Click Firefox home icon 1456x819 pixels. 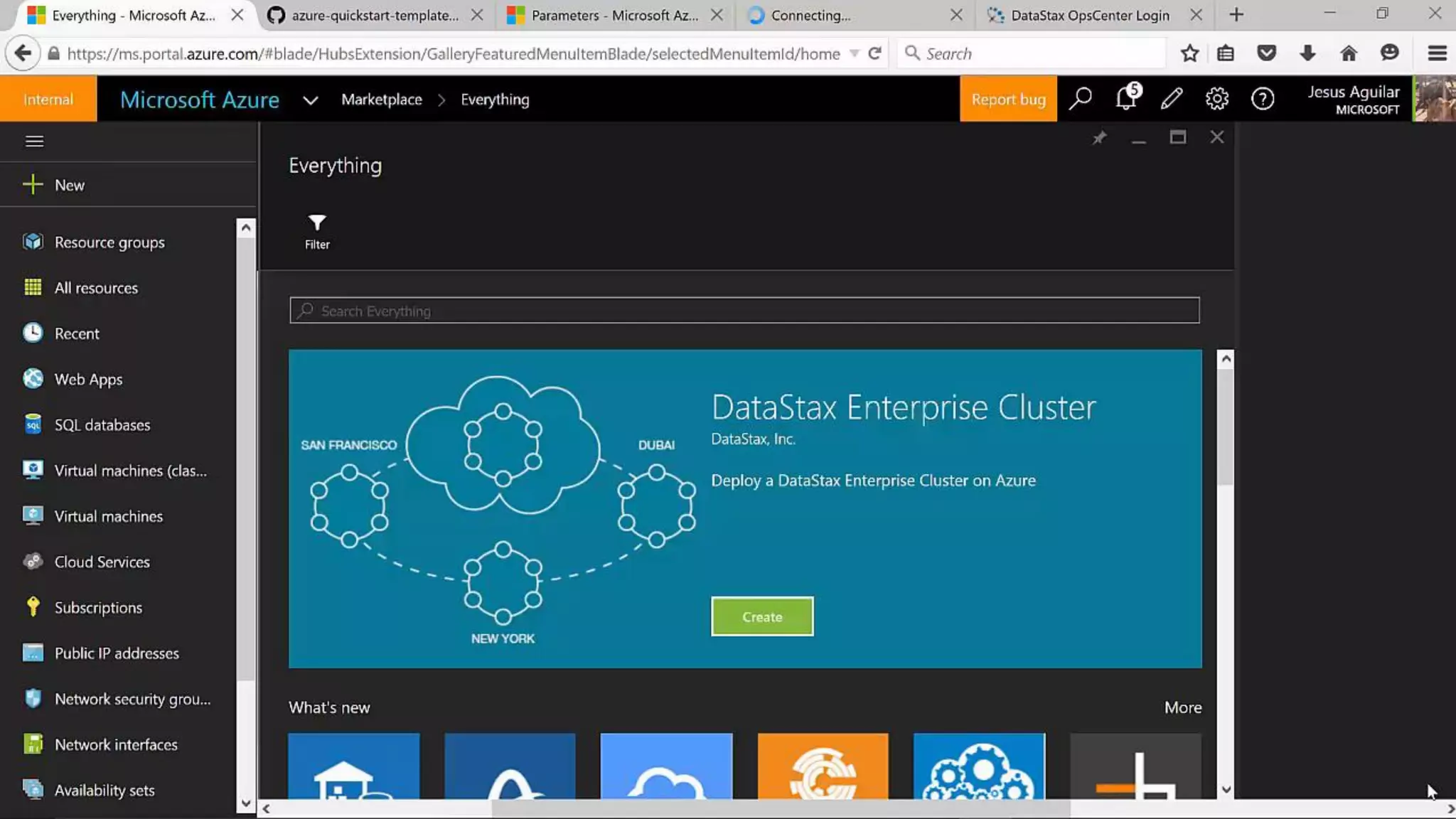coord(1349,53)
